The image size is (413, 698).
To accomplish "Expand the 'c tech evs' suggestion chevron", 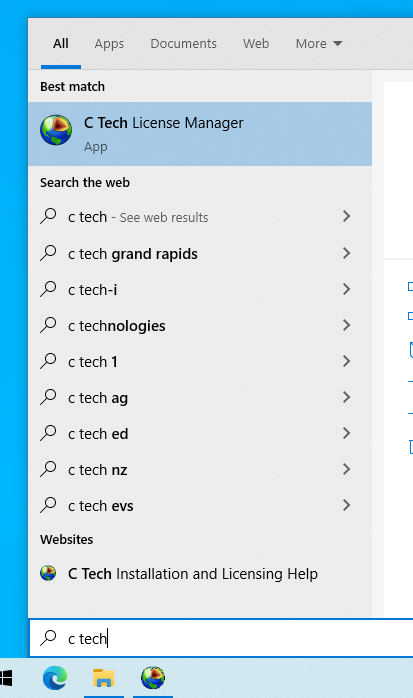I will [x=346, y=505].
